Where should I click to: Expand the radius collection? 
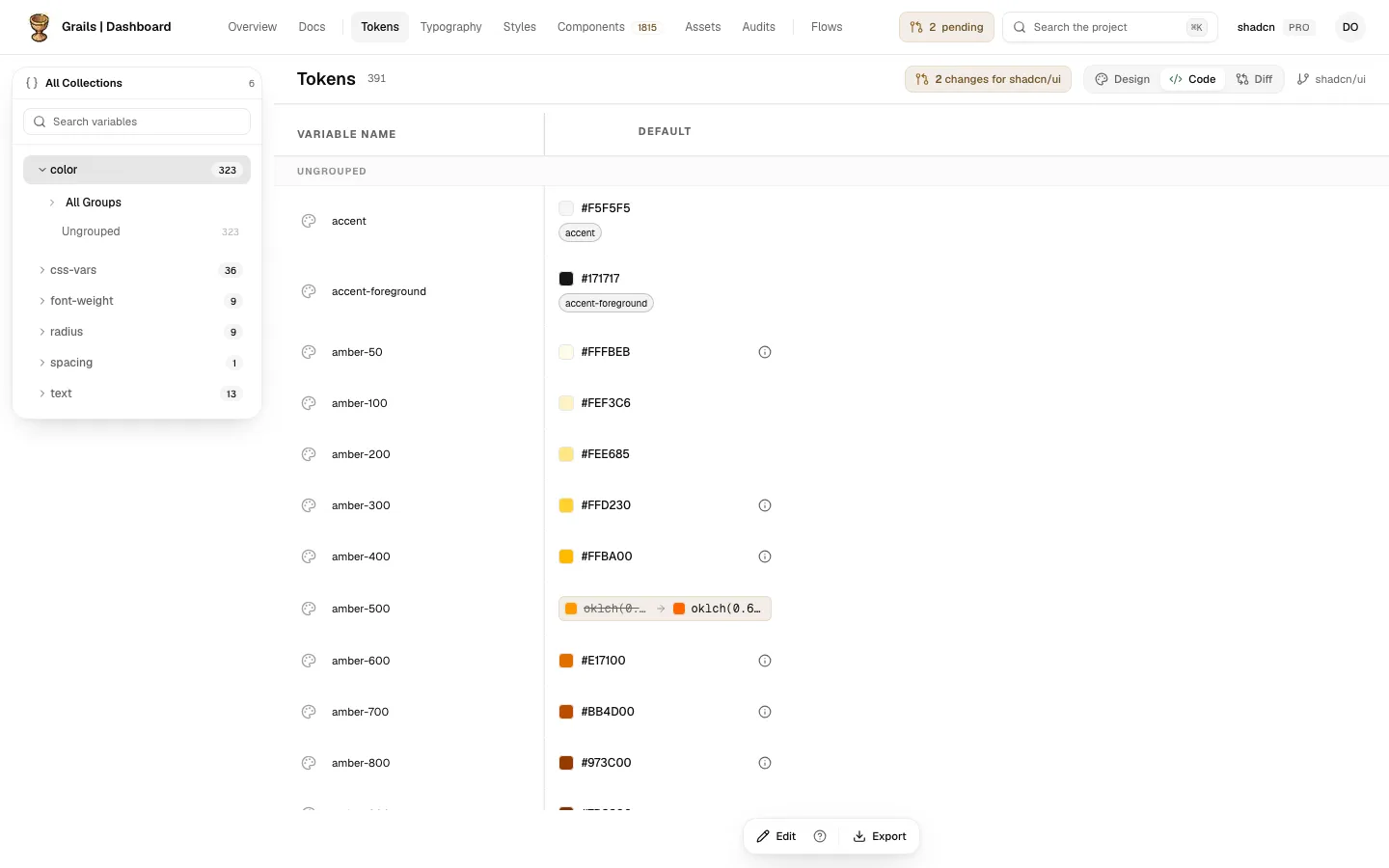coord(42,332)
